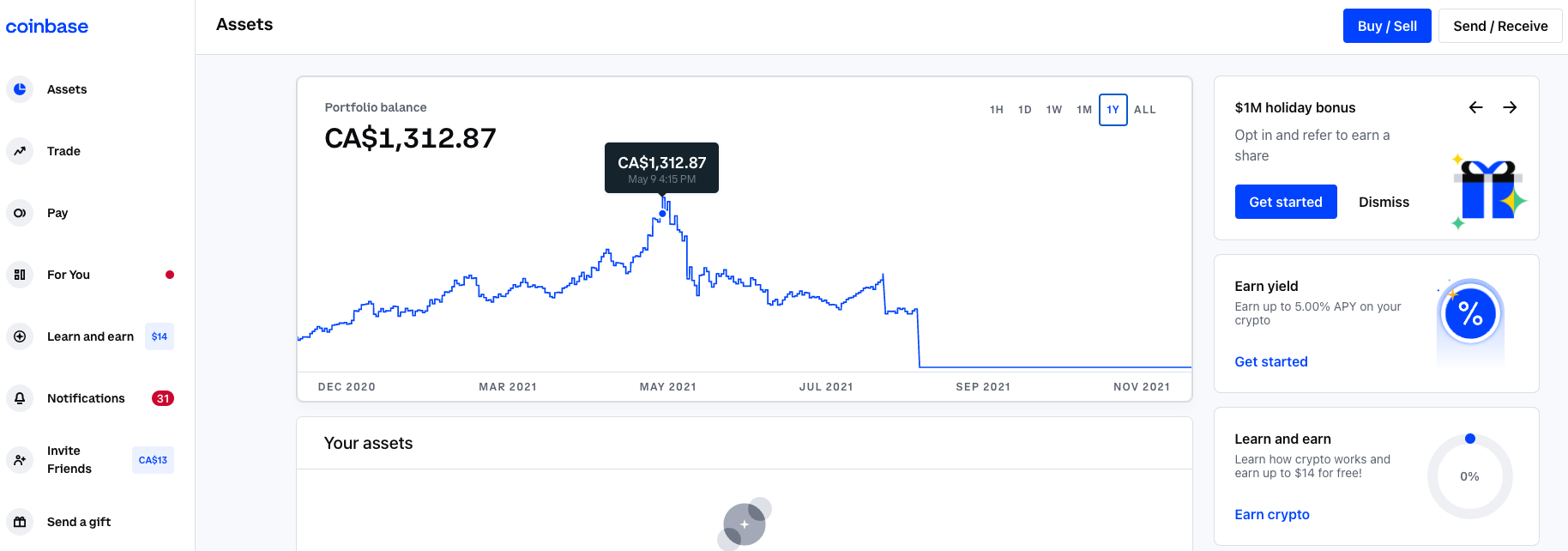Click the Buy / Sell button

[1387, 26]
